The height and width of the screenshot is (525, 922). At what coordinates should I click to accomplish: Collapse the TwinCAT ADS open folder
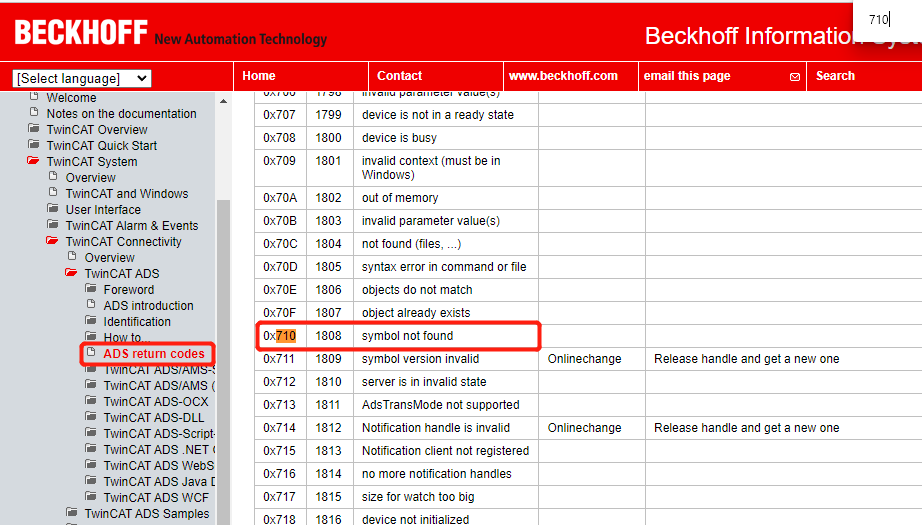(71, 272)
